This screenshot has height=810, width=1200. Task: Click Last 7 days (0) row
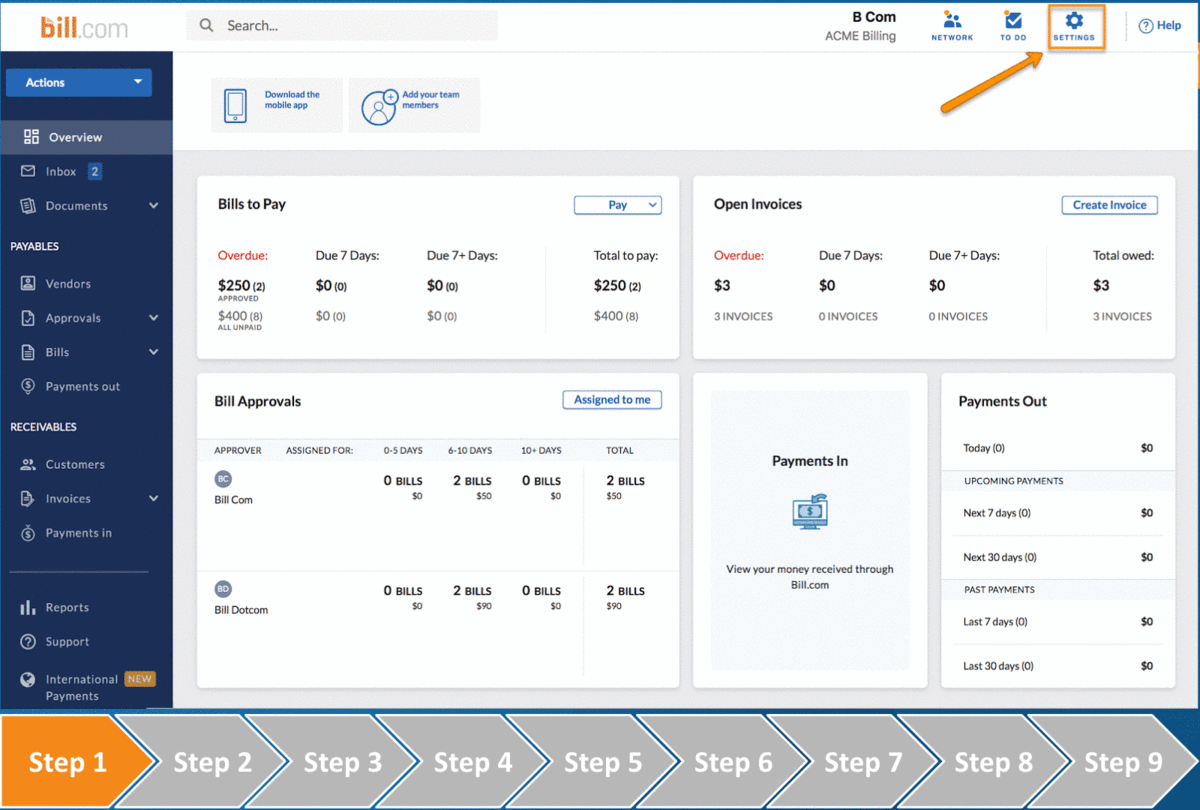click(1058, 621)
